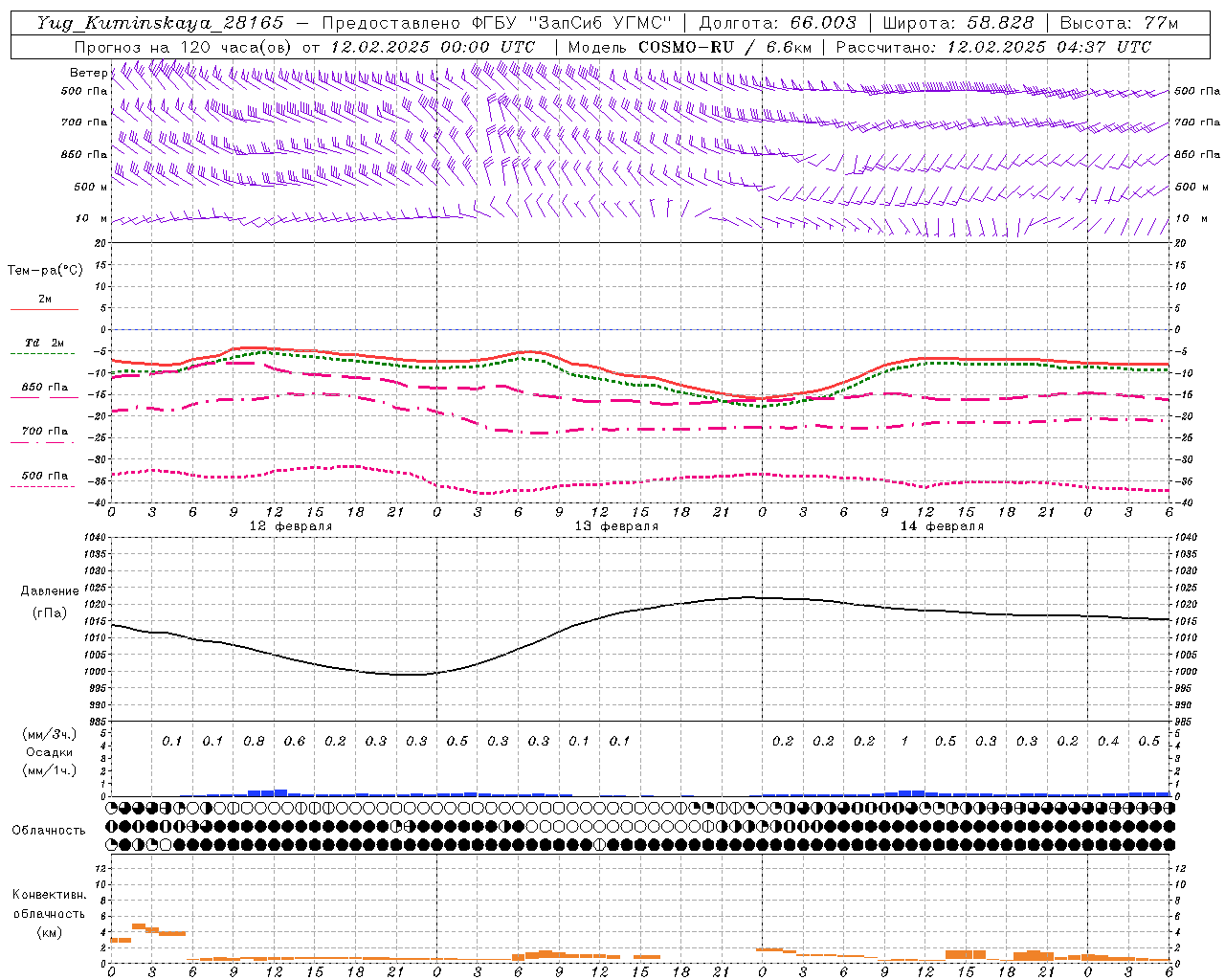Click the '(гПа)' unit label under Давление
Viewport: 1225px width, 980px height.
click(50, 613)
